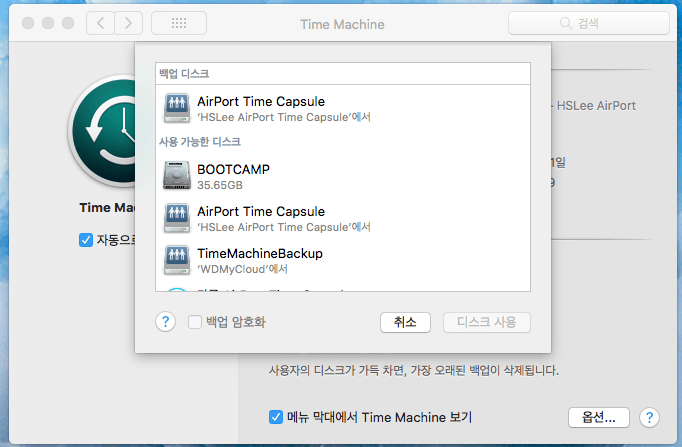Click the 백업 디스크 header
682x447 pixels.
pos(184,73)
